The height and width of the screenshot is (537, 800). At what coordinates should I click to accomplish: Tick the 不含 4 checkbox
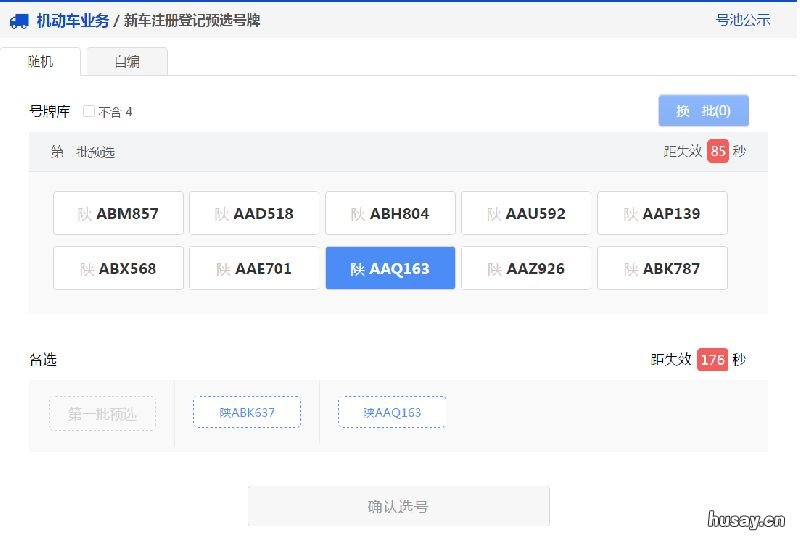click(88, 111)
